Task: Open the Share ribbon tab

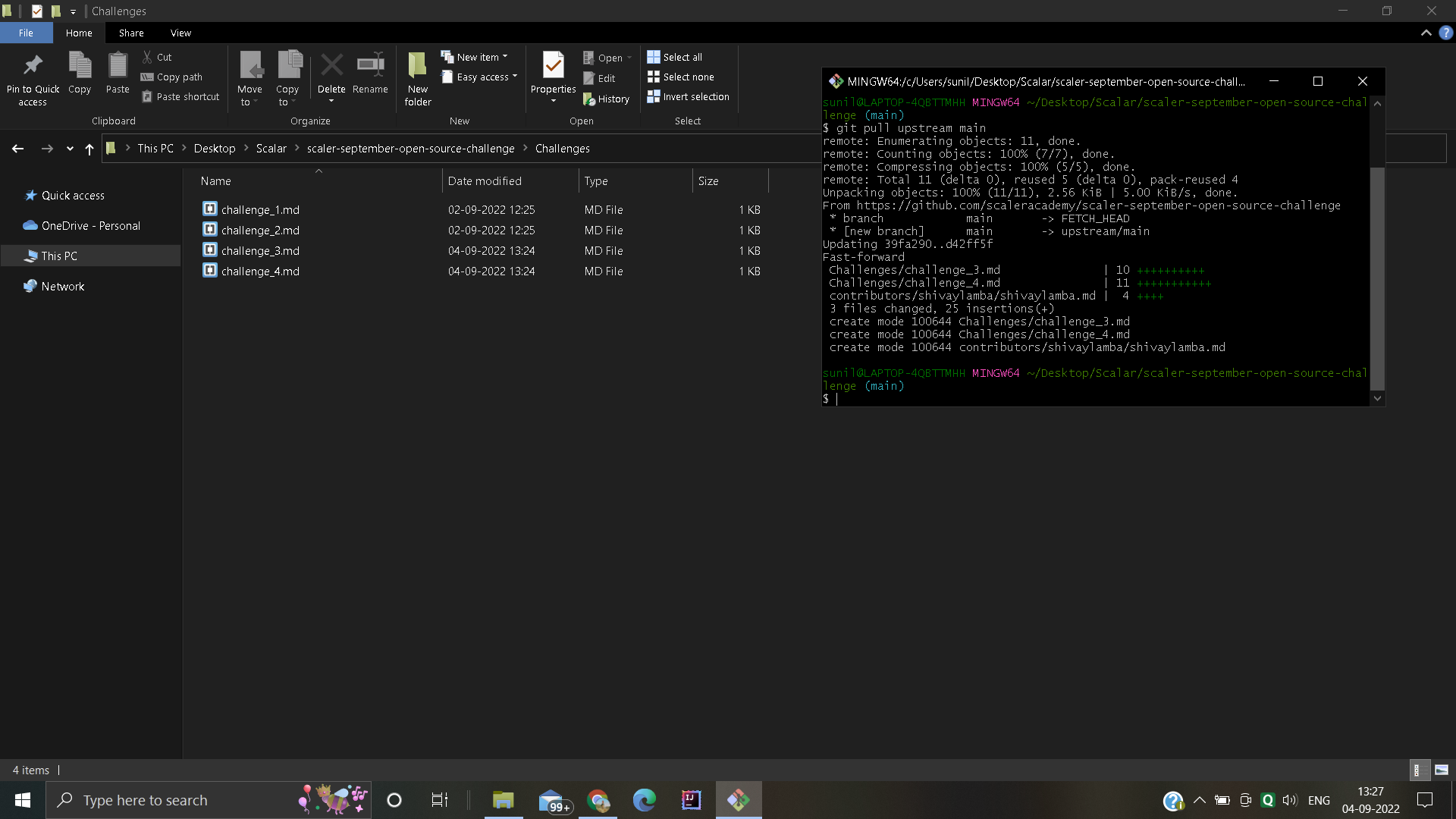Action: [x=131, y=33]
